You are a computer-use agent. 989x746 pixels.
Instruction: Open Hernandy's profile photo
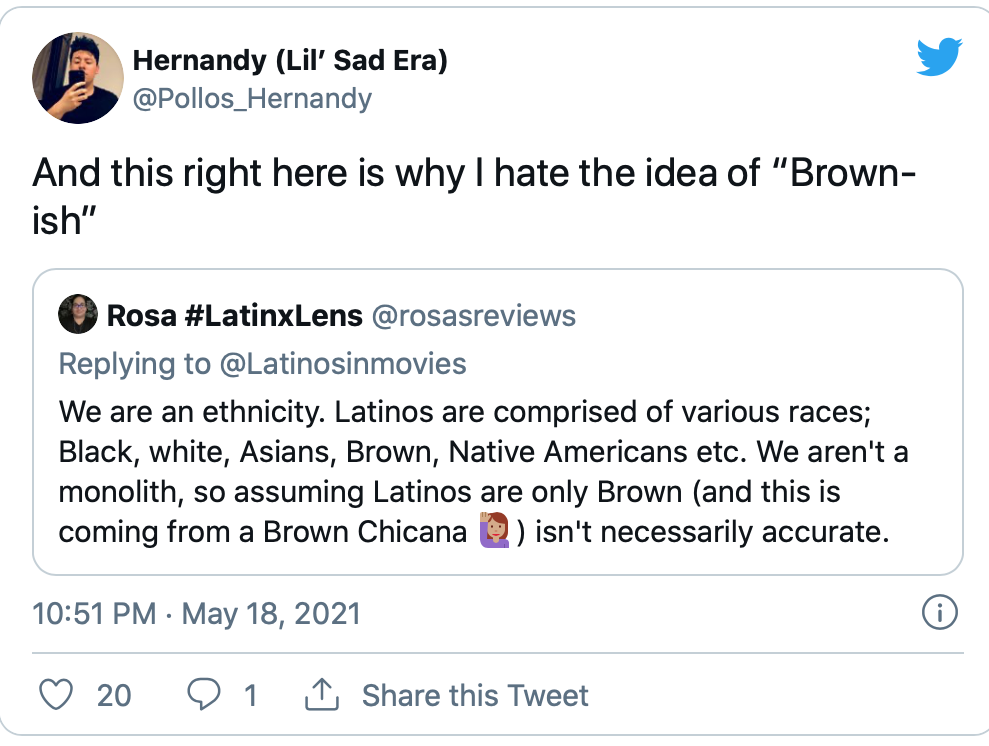[x=77, y=78]
